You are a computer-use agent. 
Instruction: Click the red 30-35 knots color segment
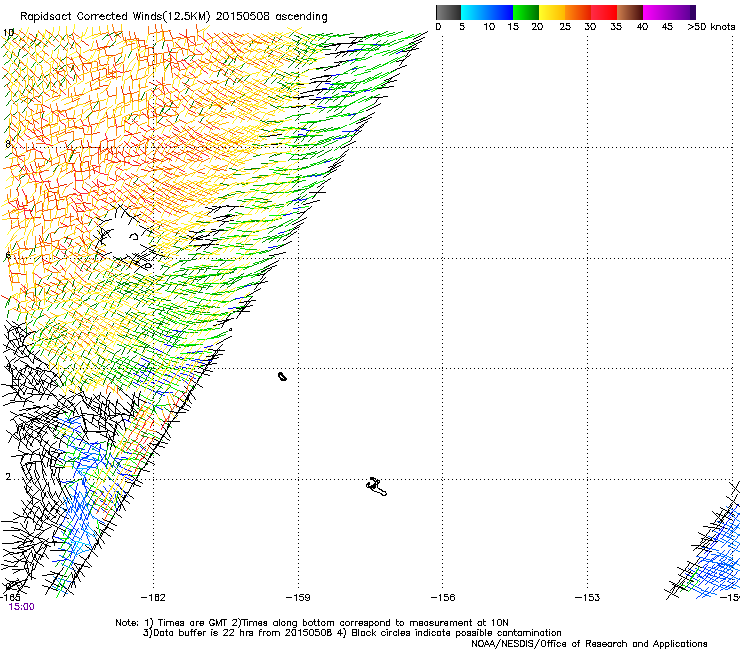604,12
